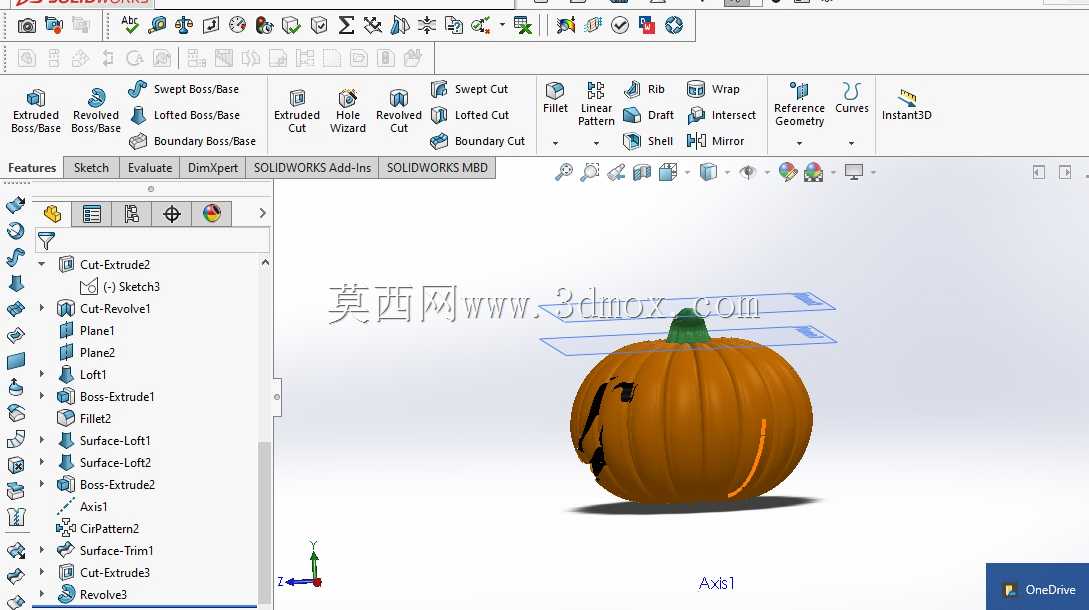Expand Loft1 feature
The image size is (1089, 610).
(x=42, y=374)
